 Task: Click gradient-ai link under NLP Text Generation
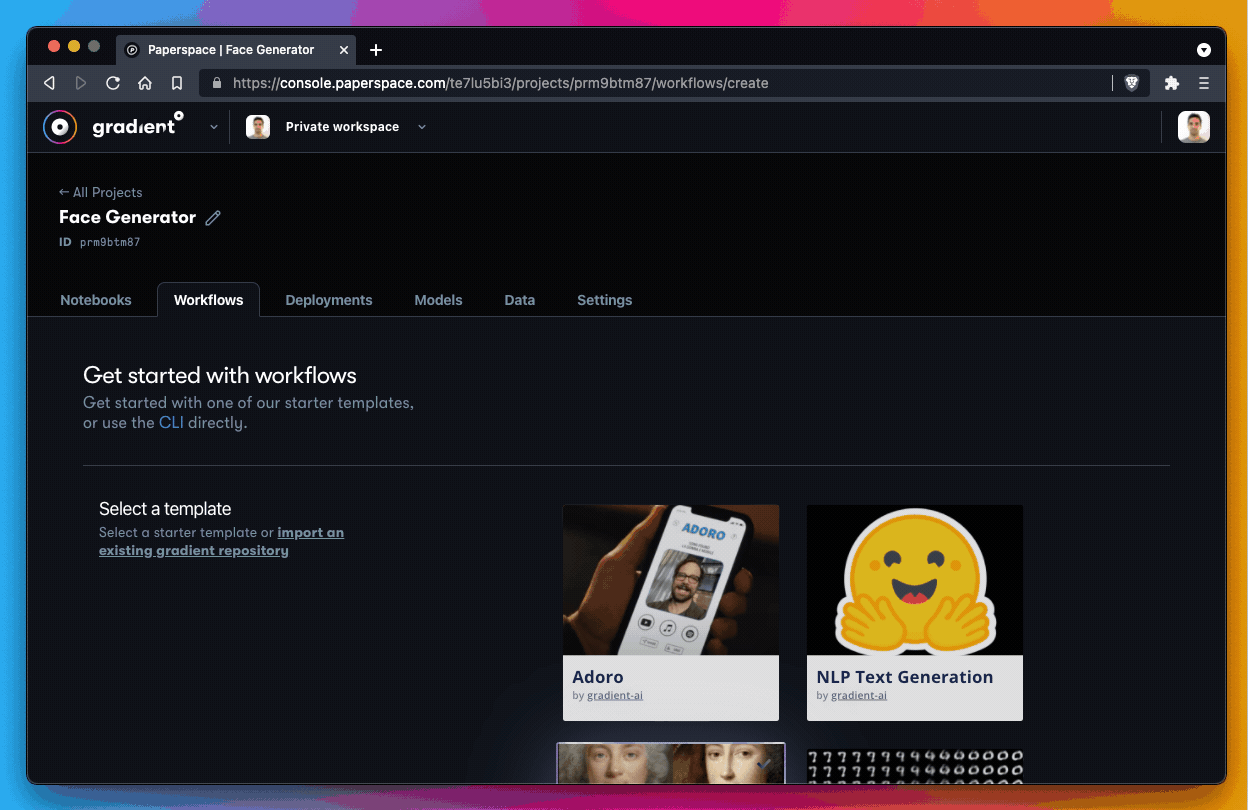point(859,695)
